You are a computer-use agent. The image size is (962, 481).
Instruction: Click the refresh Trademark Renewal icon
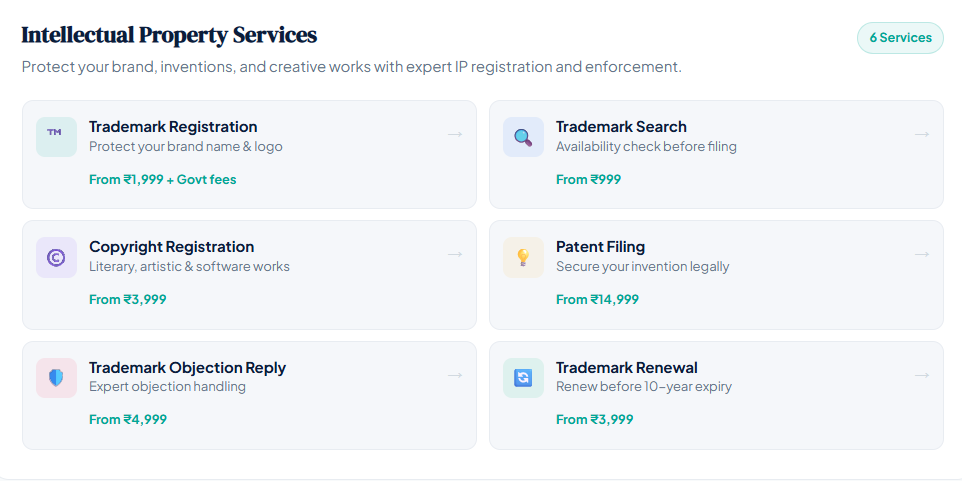point(523,378)
